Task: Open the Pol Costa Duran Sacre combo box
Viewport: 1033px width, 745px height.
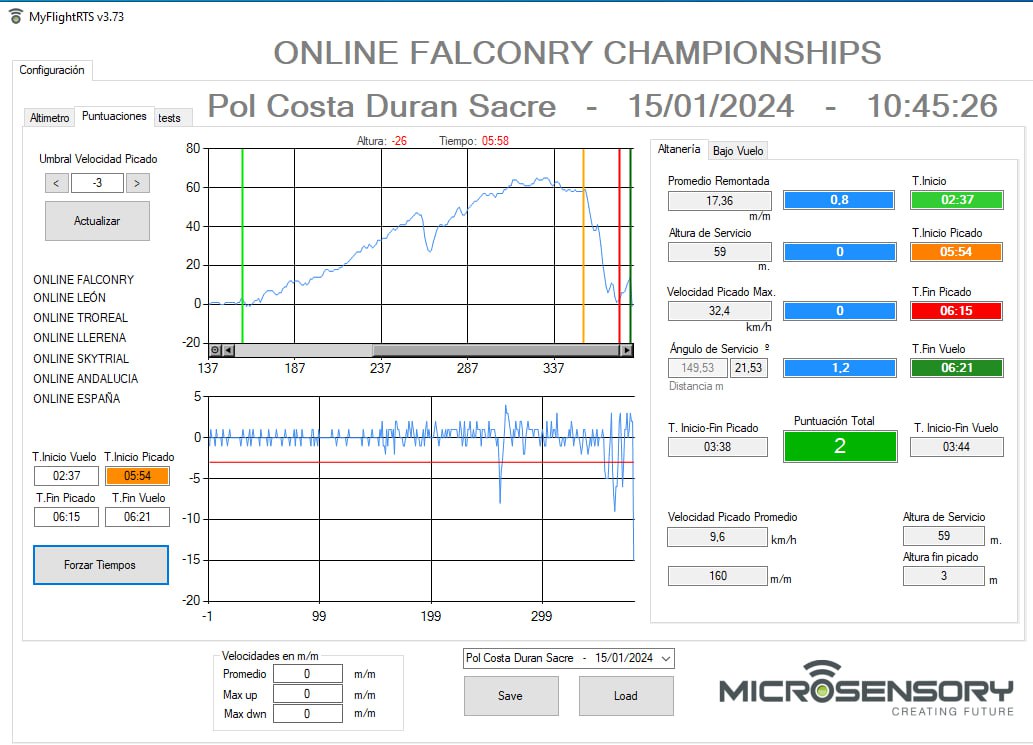Action: coord(569,658)
